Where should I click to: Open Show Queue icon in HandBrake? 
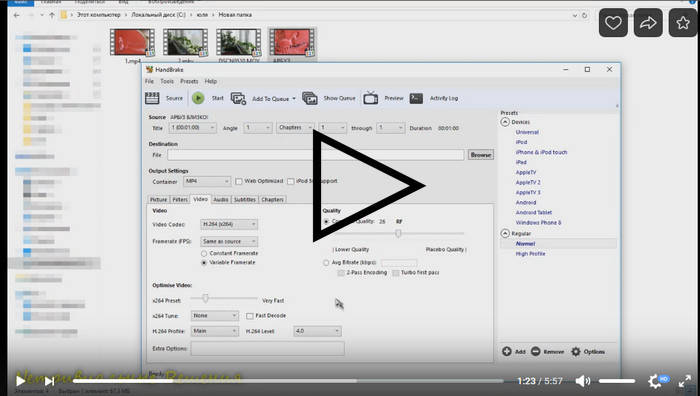tap(309, 98)
